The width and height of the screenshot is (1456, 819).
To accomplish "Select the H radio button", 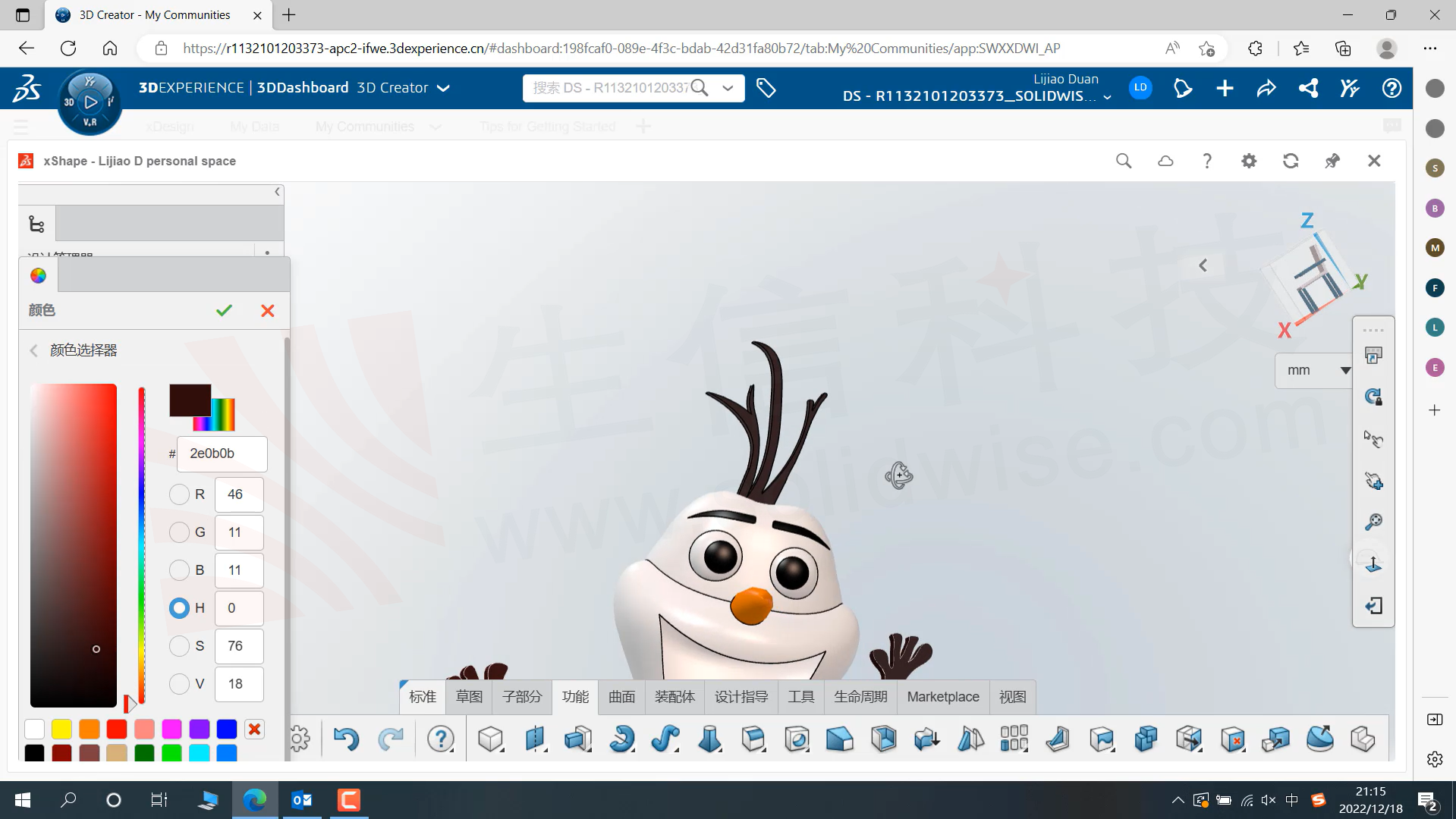I will pyautogui.click(x=179, y=608).
